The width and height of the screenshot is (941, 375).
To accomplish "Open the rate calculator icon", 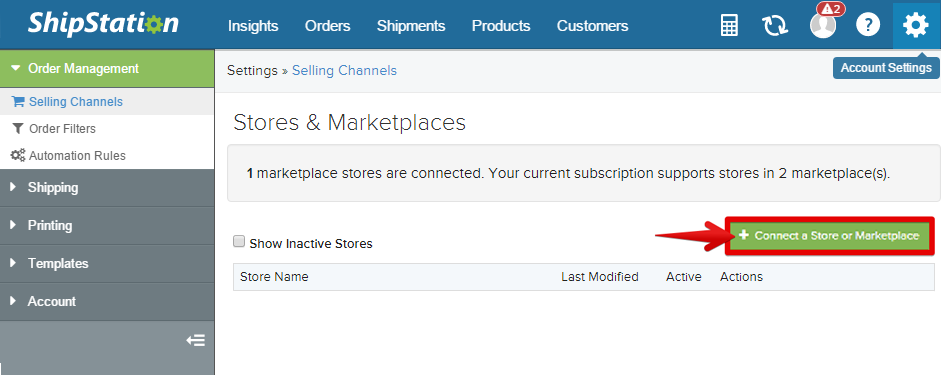I will coord(729,25).
